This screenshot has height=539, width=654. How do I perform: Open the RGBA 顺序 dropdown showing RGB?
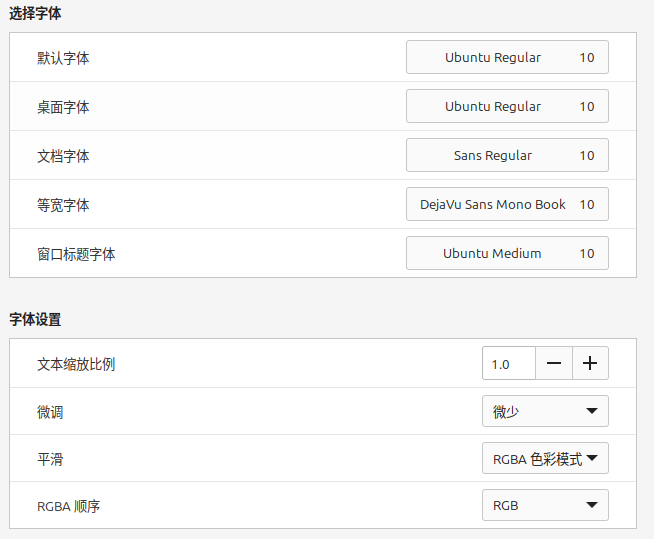pos(544,506)
